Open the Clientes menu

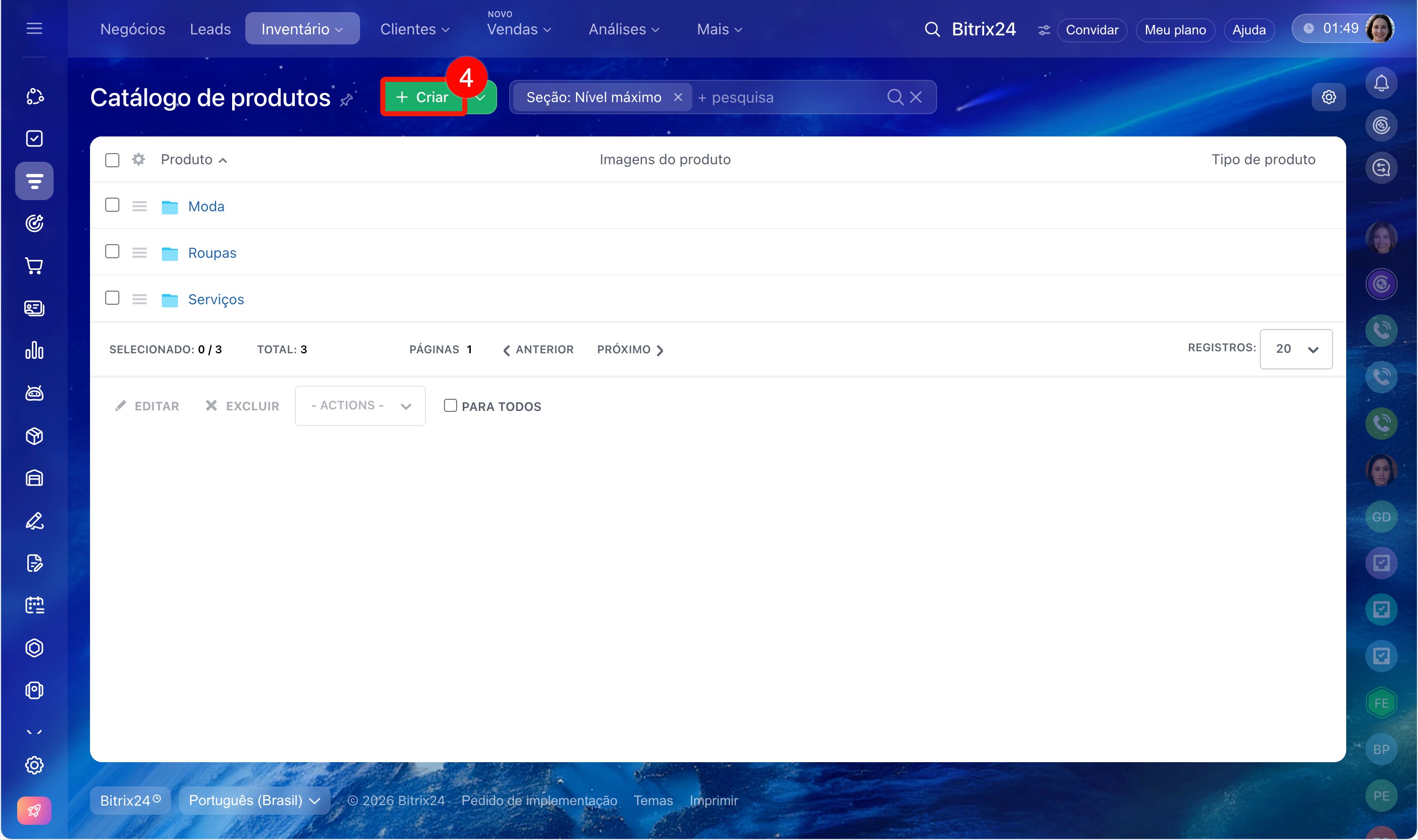(415, 29)
